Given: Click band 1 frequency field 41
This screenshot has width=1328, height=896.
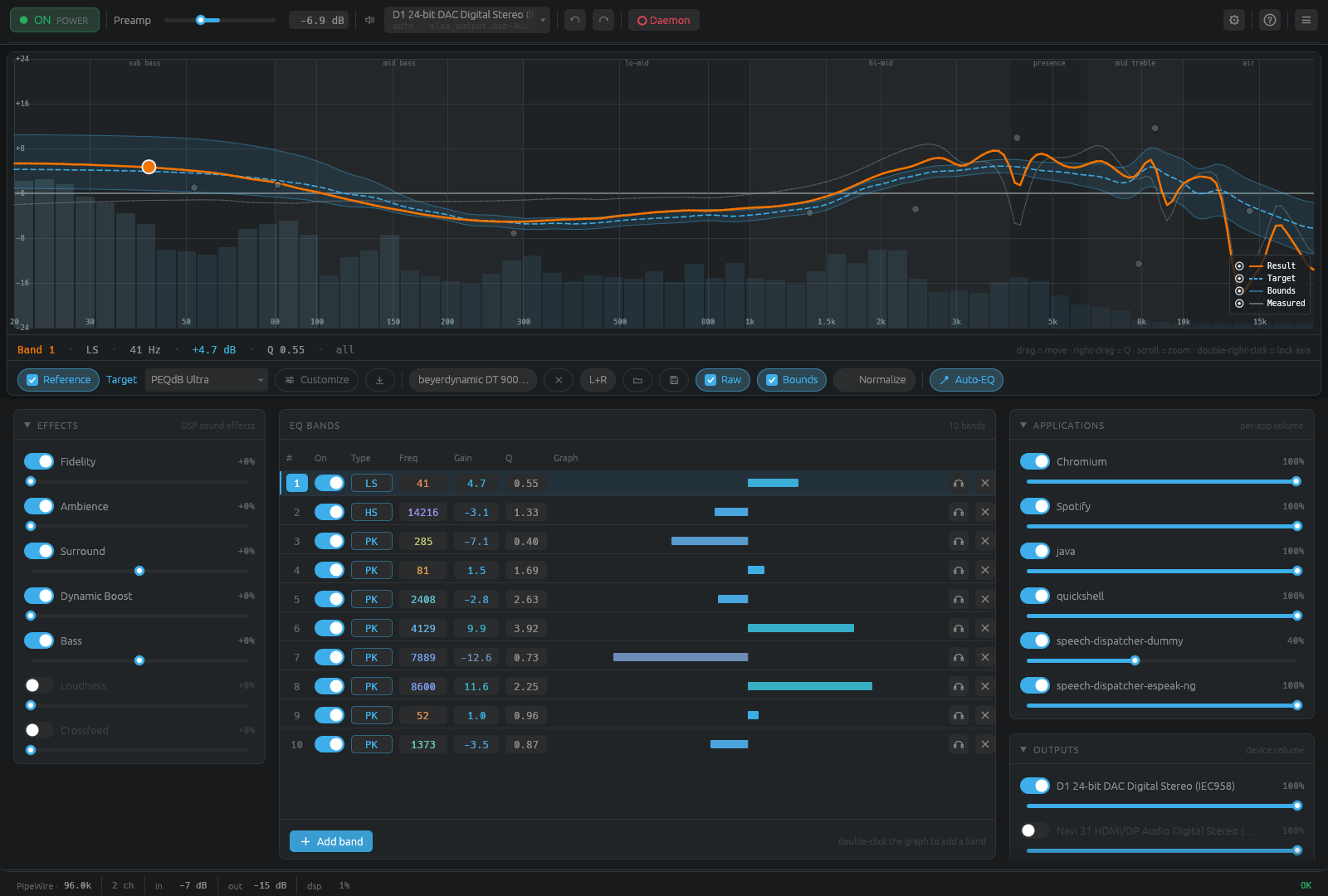Looking at the screenshot, I should 423,483.
